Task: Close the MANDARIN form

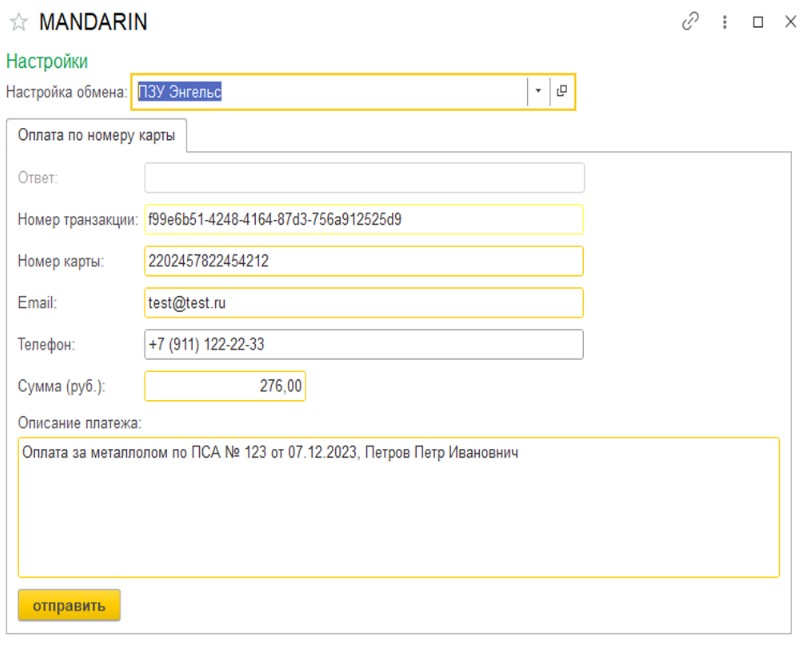Action: [x=791, y=22]
